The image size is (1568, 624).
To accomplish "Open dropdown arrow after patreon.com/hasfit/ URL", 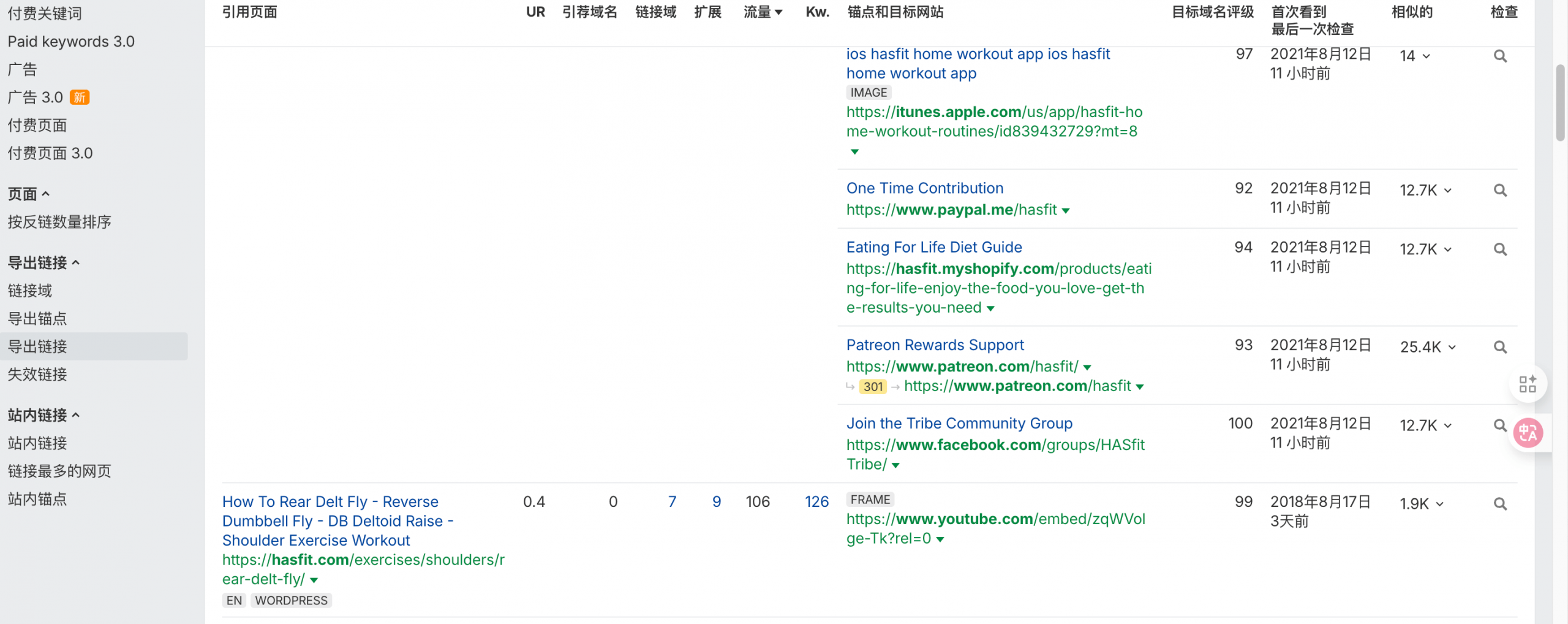I will (1087, 368).
